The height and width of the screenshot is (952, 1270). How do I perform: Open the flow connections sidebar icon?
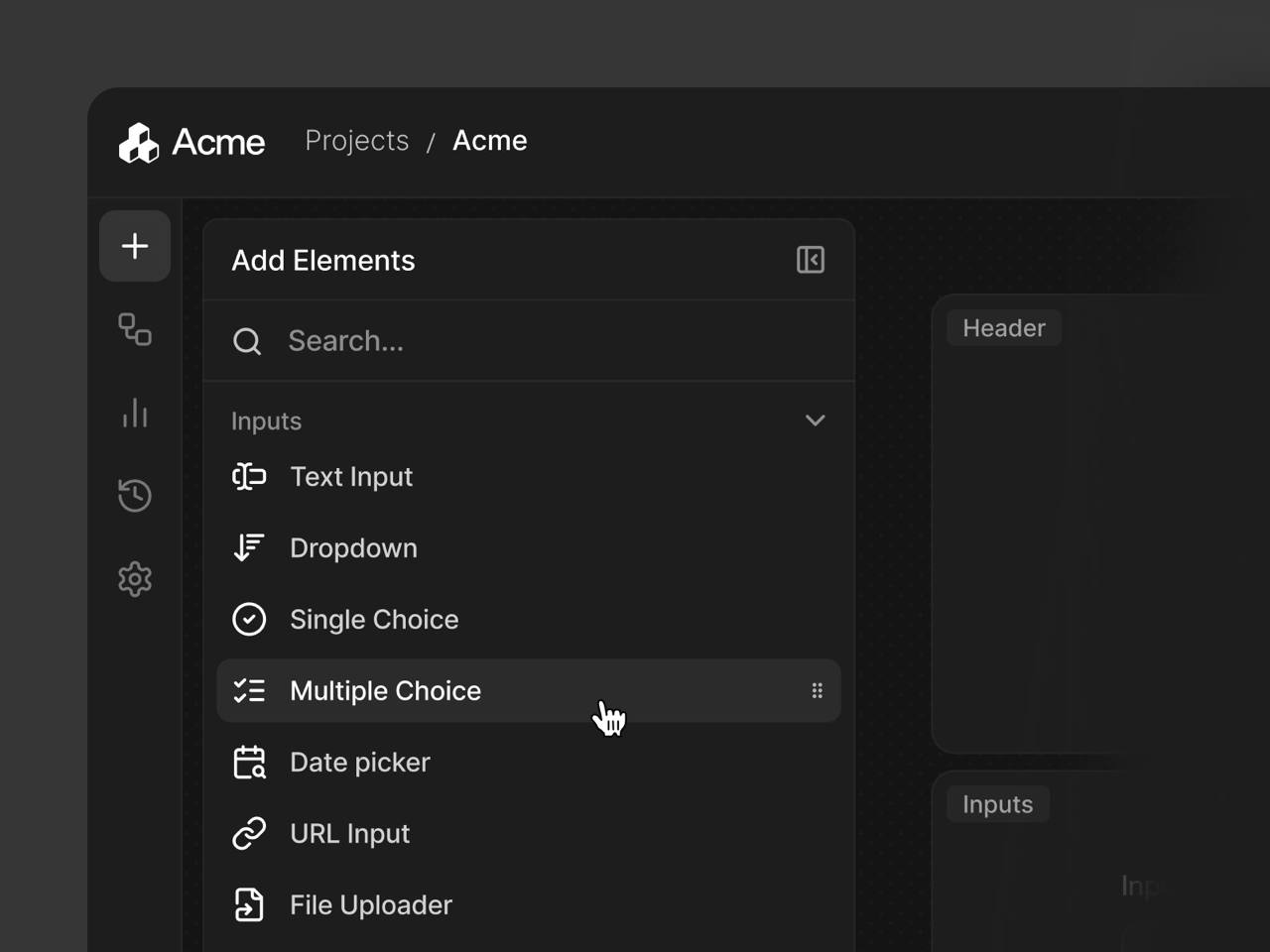click(x=135, y=329)
